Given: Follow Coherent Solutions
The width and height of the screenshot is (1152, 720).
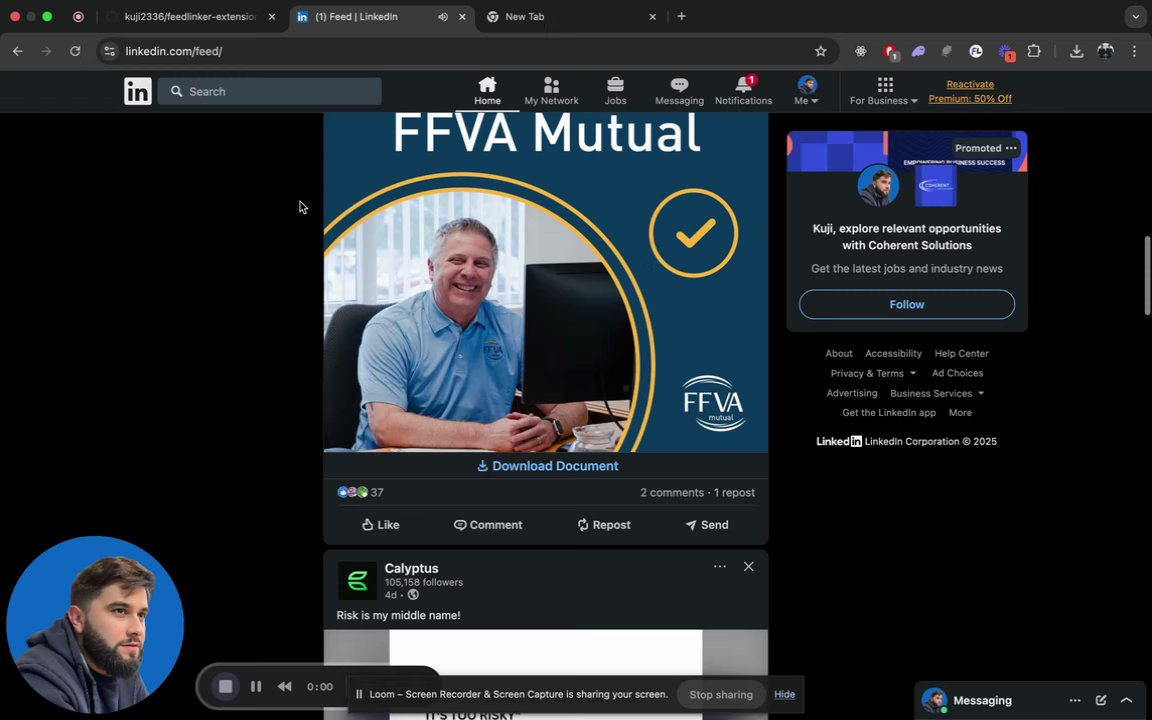Looking at the screenshot, I should tap(907, 304).
